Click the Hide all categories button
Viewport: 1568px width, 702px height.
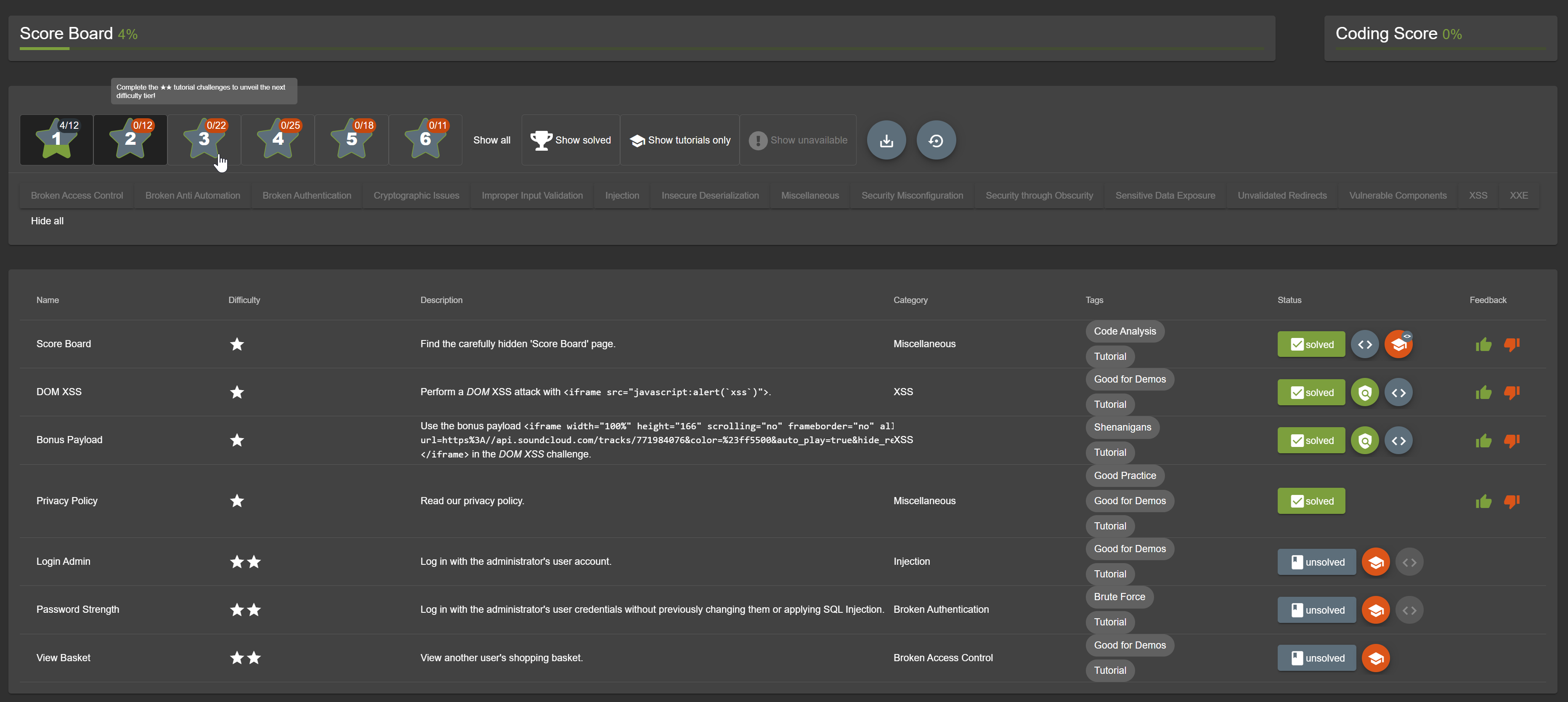pos(47,221)
